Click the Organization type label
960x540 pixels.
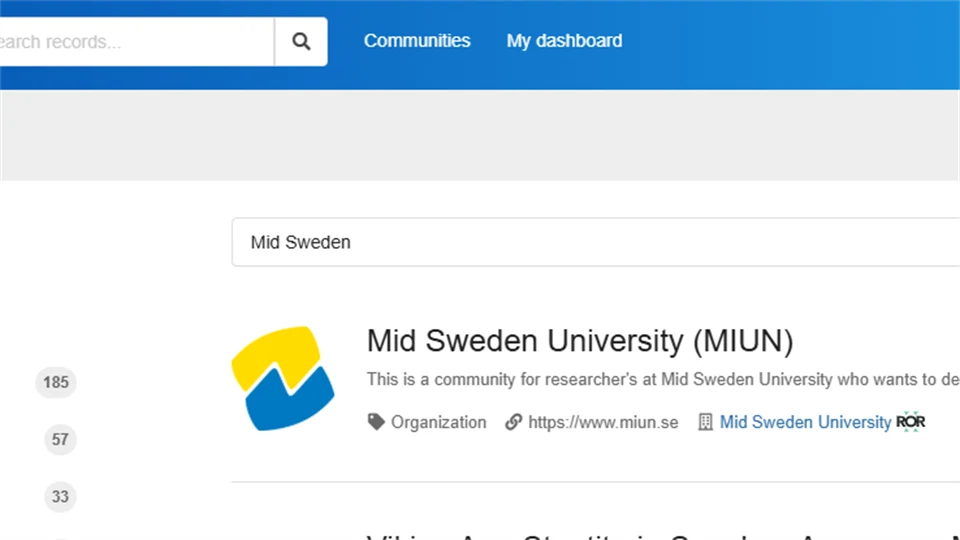point(438,422)
